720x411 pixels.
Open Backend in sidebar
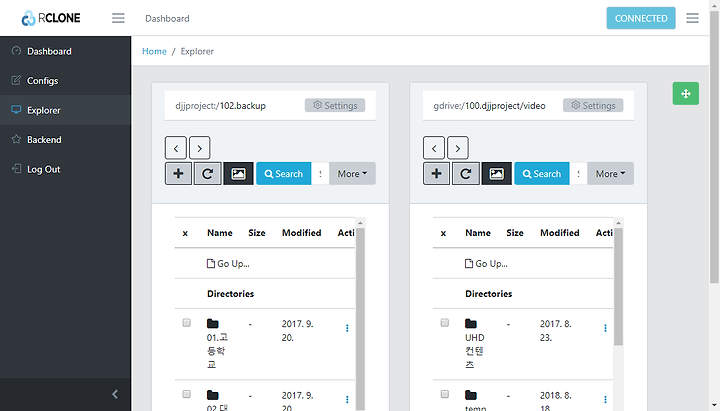65,139
